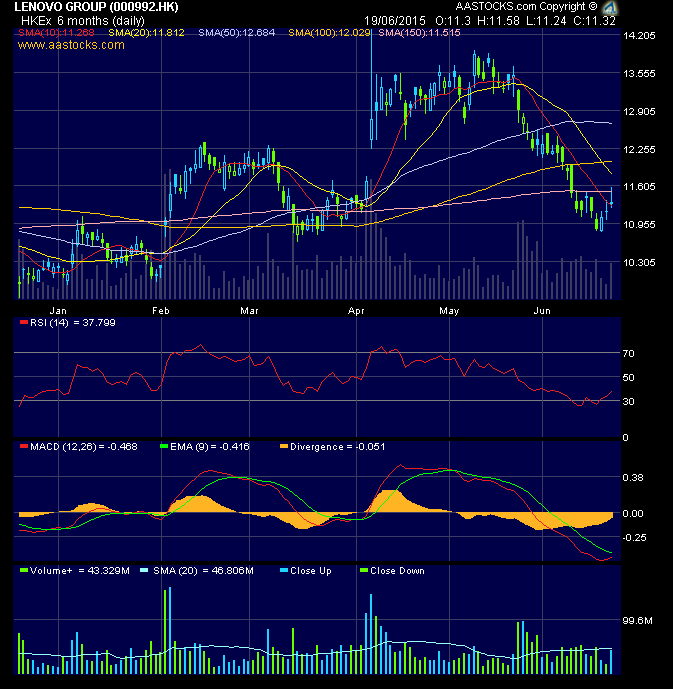Screen dimensions: 673x689
Task: Click the green Volume+ legend swatch
Action: [24, 570]
